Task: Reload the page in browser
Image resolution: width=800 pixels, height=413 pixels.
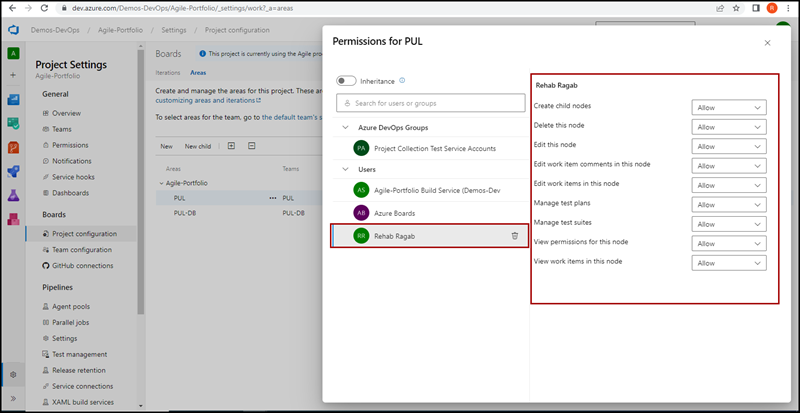Action: (x=44, y=8)
